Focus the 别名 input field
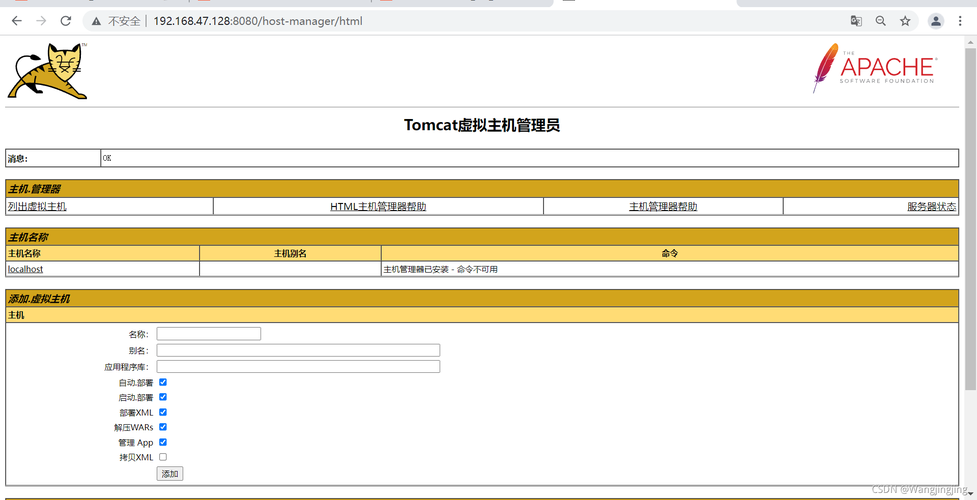Screen dimensions: 977x500 [298, 350]
